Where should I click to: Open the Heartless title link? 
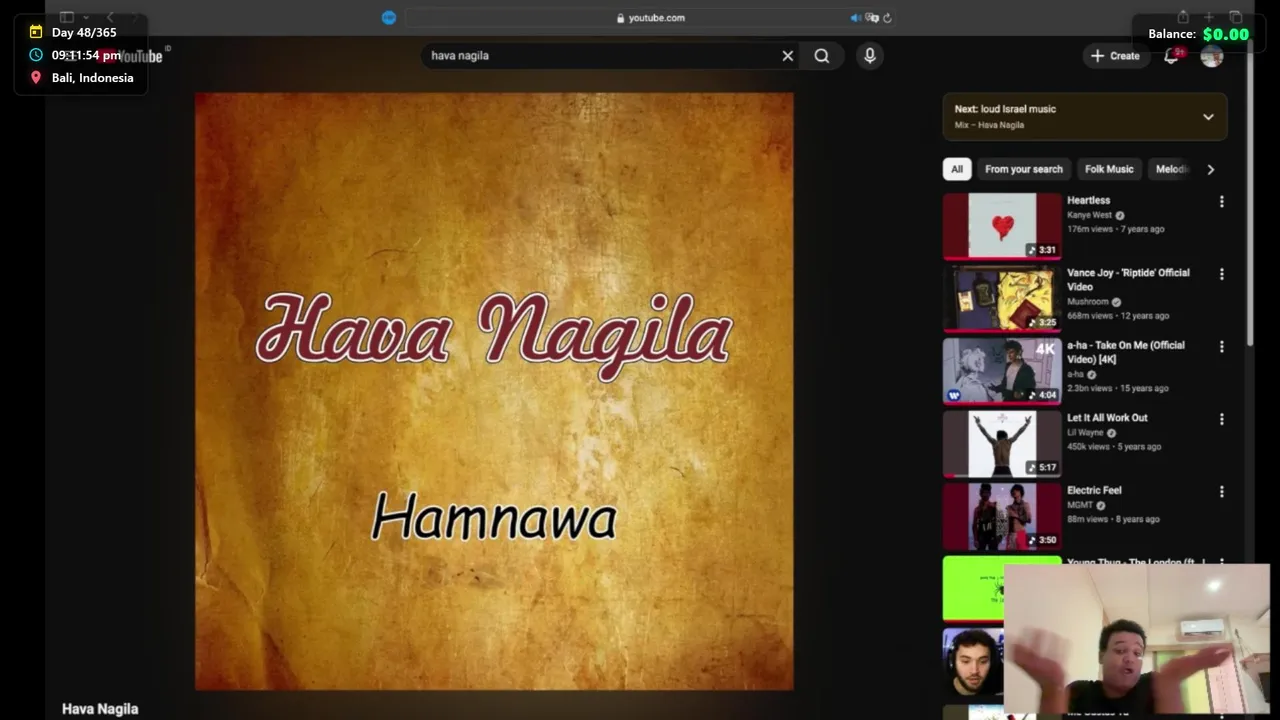pyautogui.click(x=1088, y=200)
